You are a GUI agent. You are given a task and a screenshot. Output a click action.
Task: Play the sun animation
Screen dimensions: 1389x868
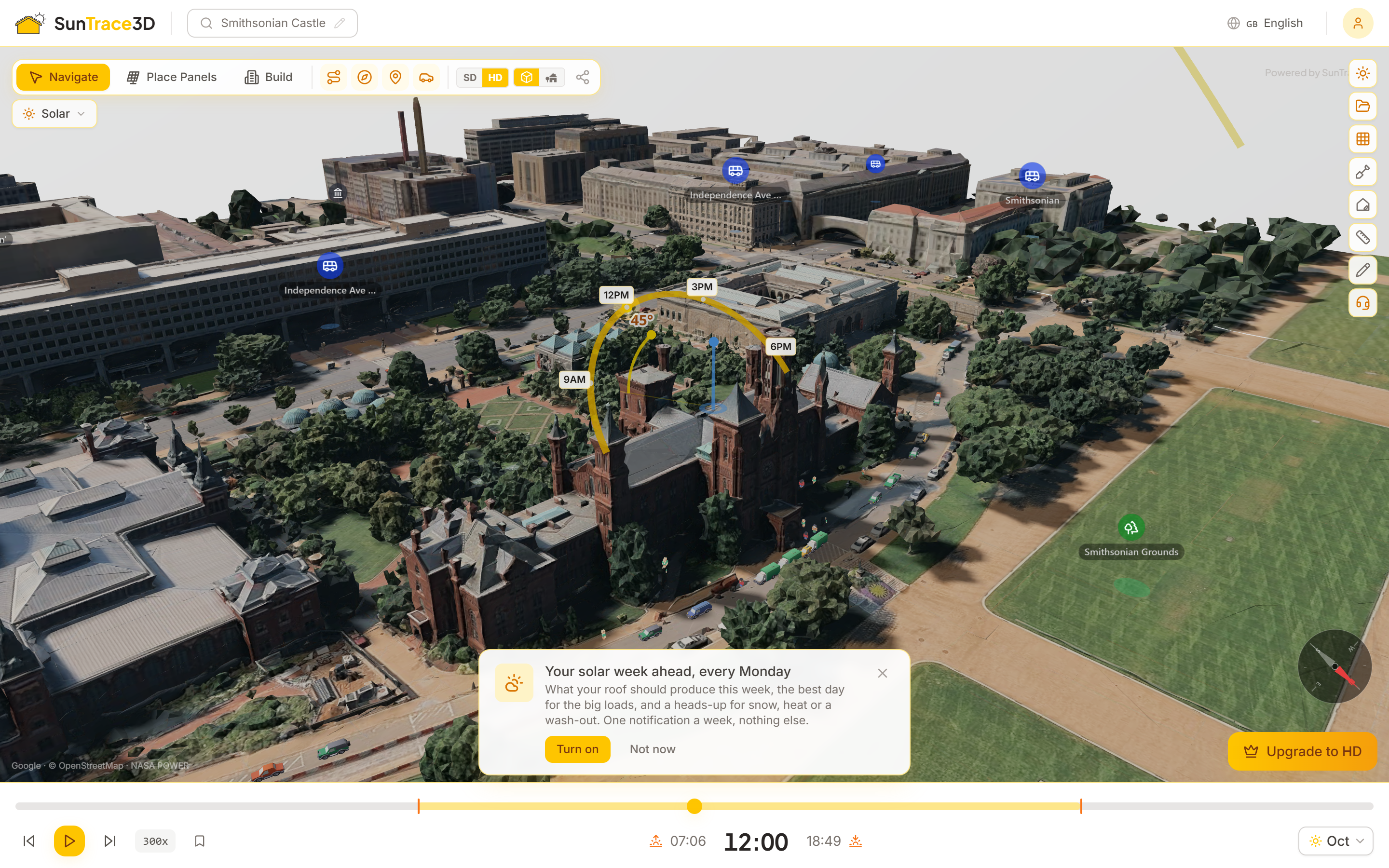click(69, 841)
